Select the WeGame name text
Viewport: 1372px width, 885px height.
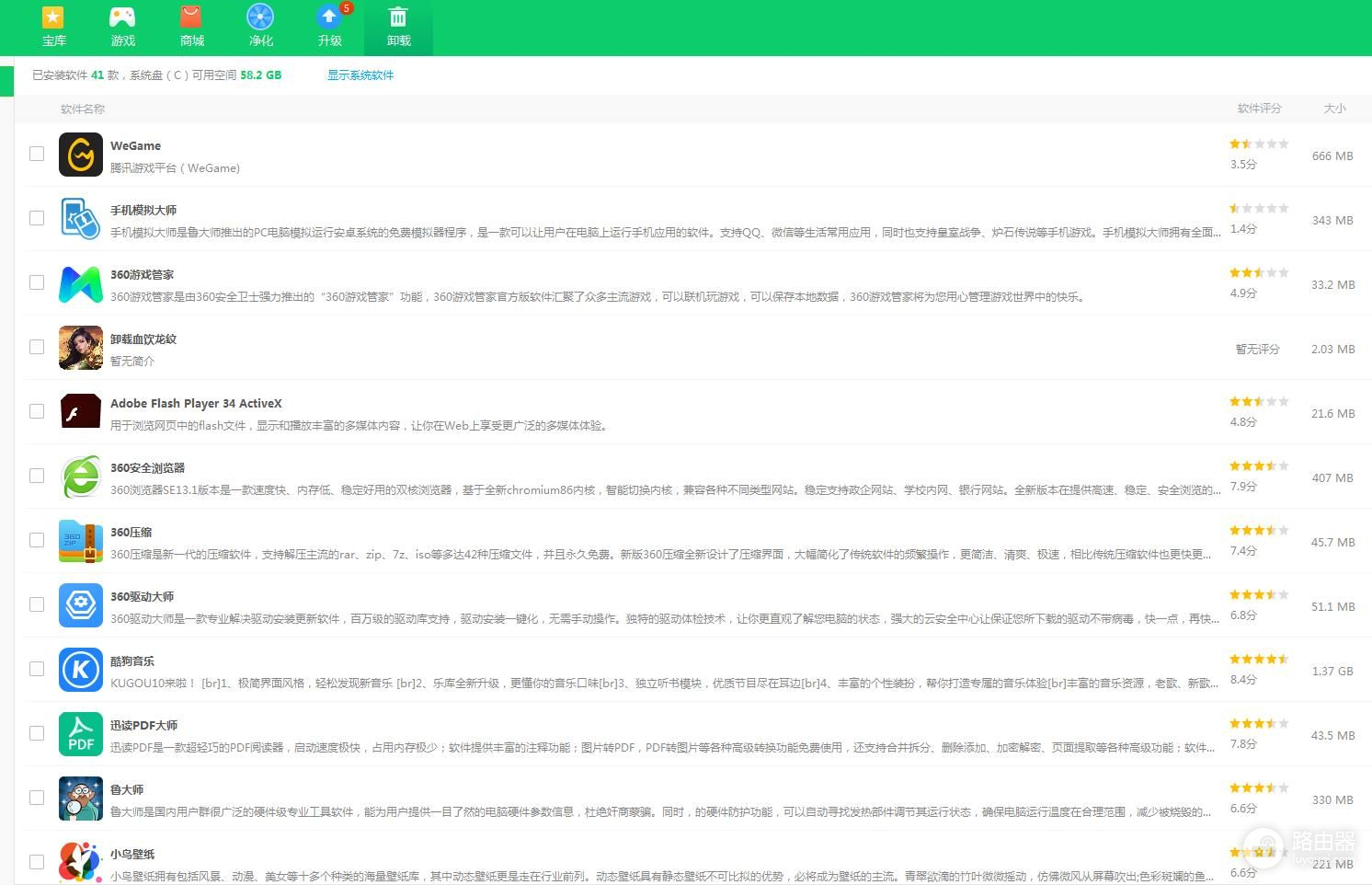(135, 146)
